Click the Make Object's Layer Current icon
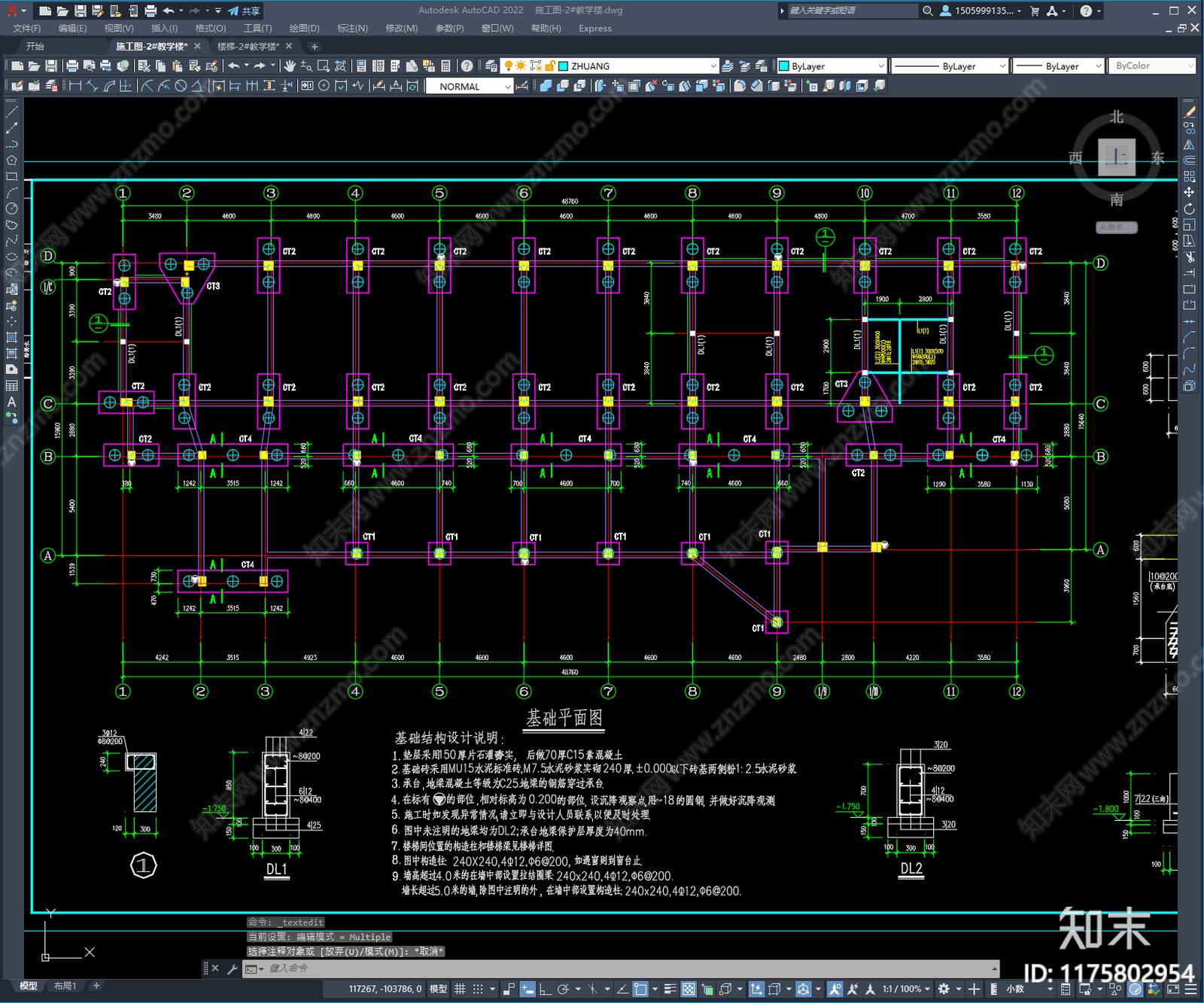 [728, 66]
